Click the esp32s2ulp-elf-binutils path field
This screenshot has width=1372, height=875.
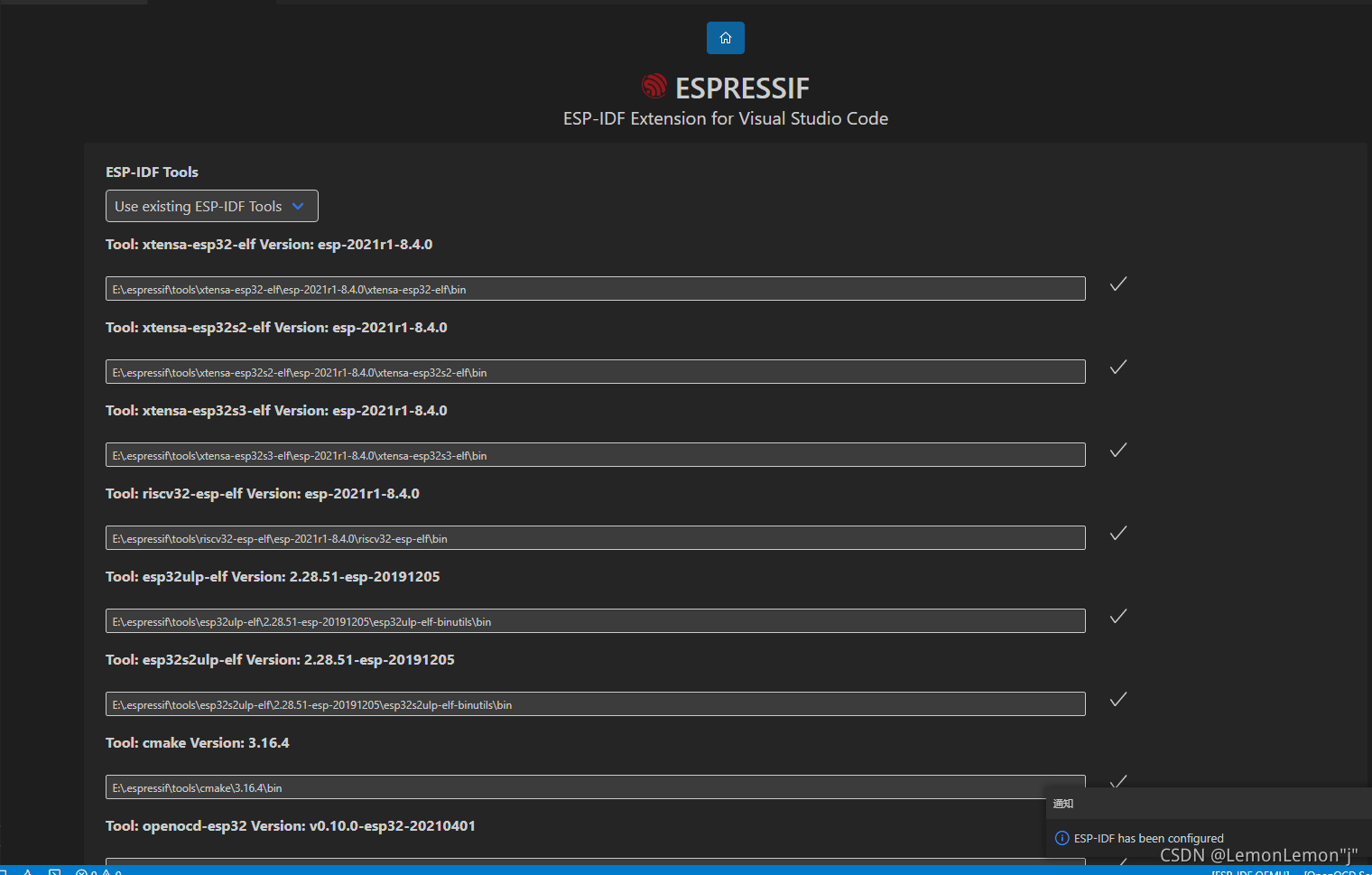(x=596, y=704)
